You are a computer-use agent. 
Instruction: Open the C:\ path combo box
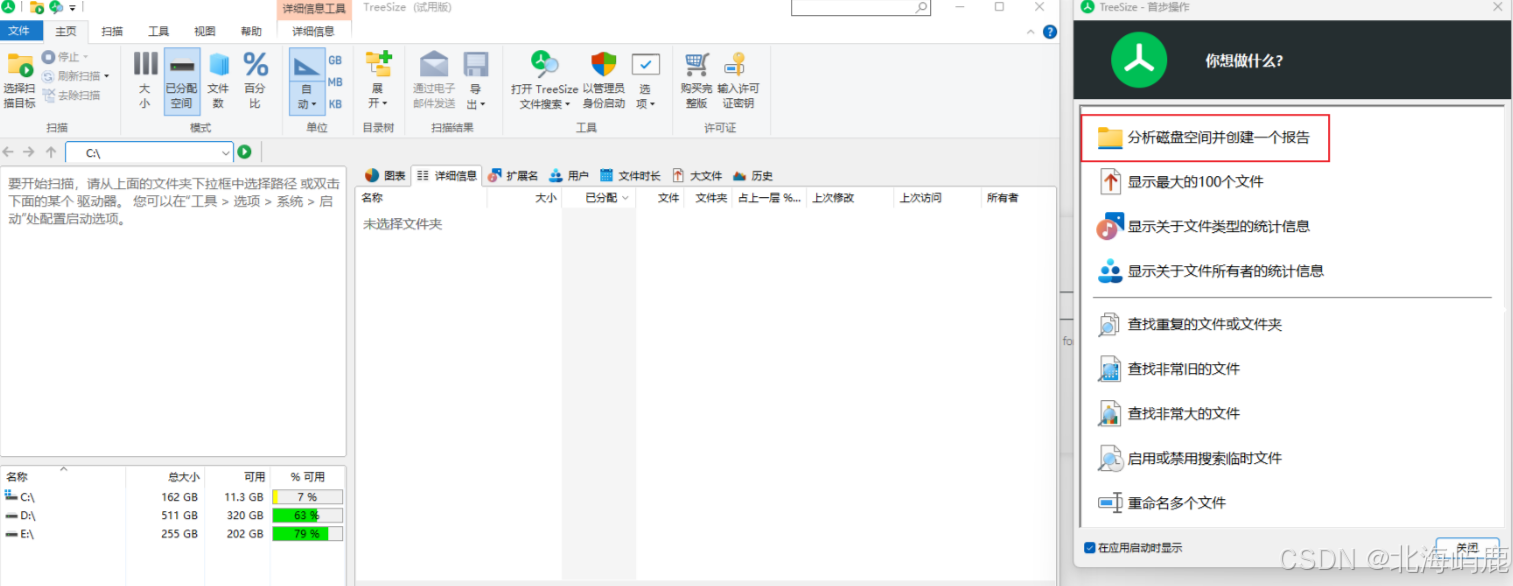[149, 153]
